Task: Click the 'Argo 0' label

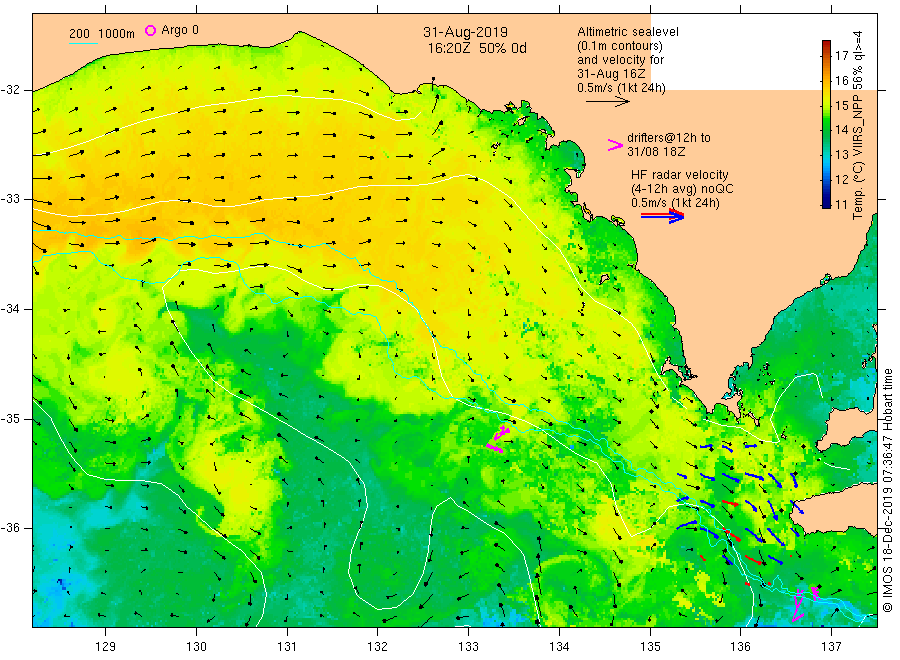Action: coord(180,30)
